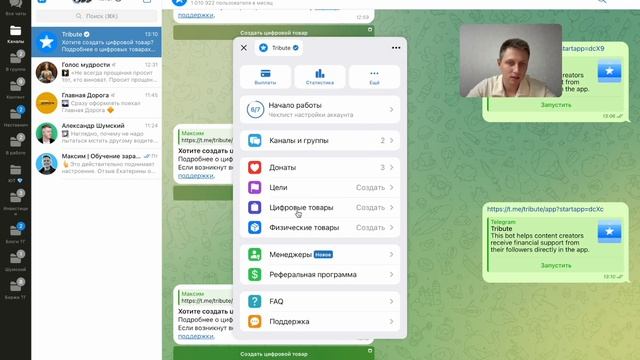This screenshot has width=640, height=360.
Task: Click the webcam video overlay
Action: point(511,60)
